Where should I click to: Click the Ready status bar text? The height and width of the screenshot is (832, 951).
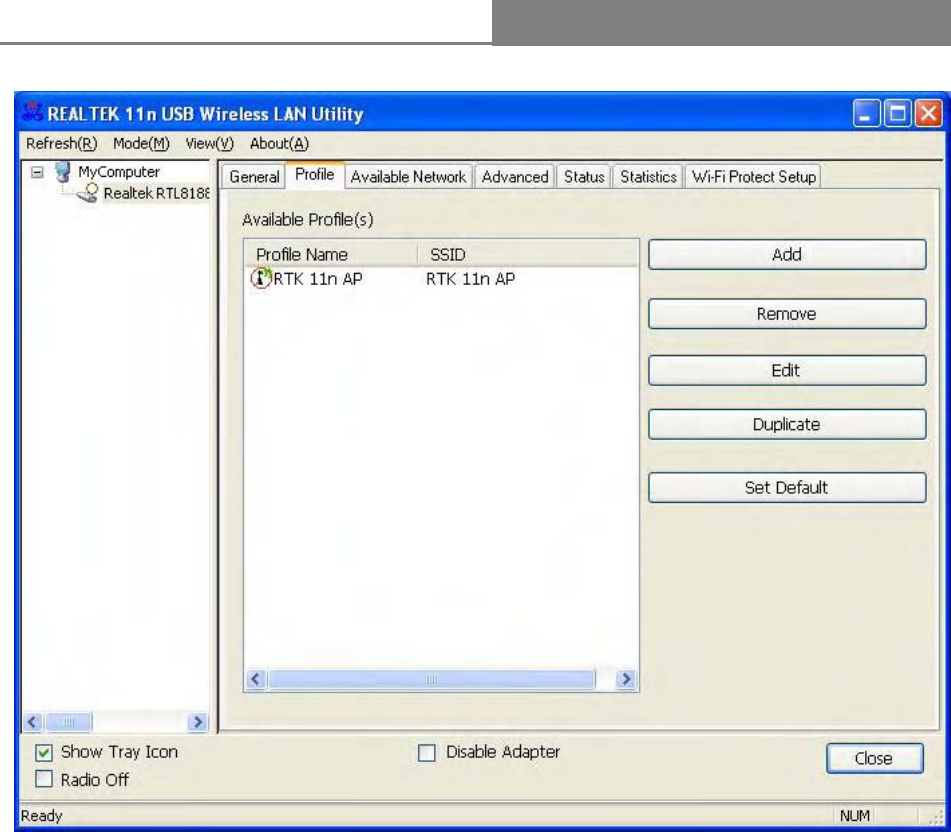coord(41,816)
